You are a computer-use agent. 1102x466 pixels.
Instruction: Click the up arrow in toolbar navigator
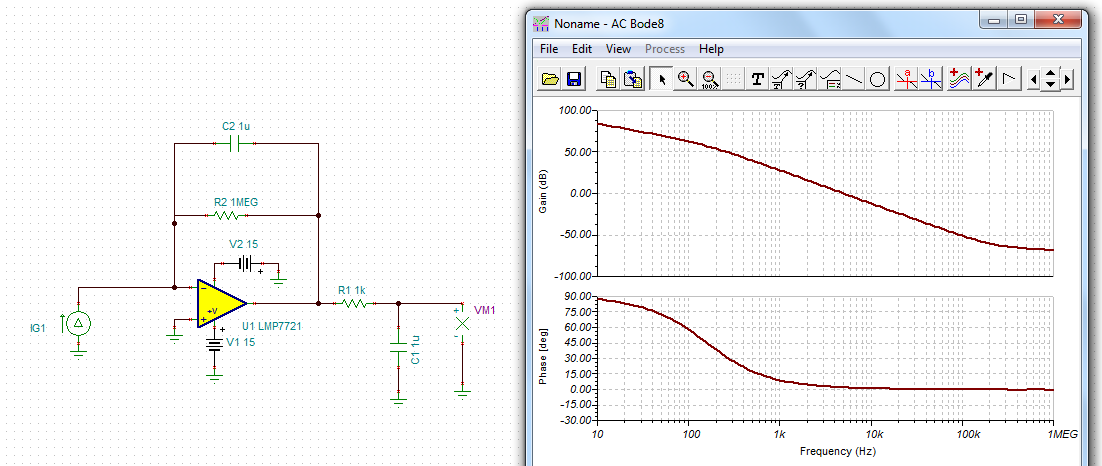[1051, 75]
